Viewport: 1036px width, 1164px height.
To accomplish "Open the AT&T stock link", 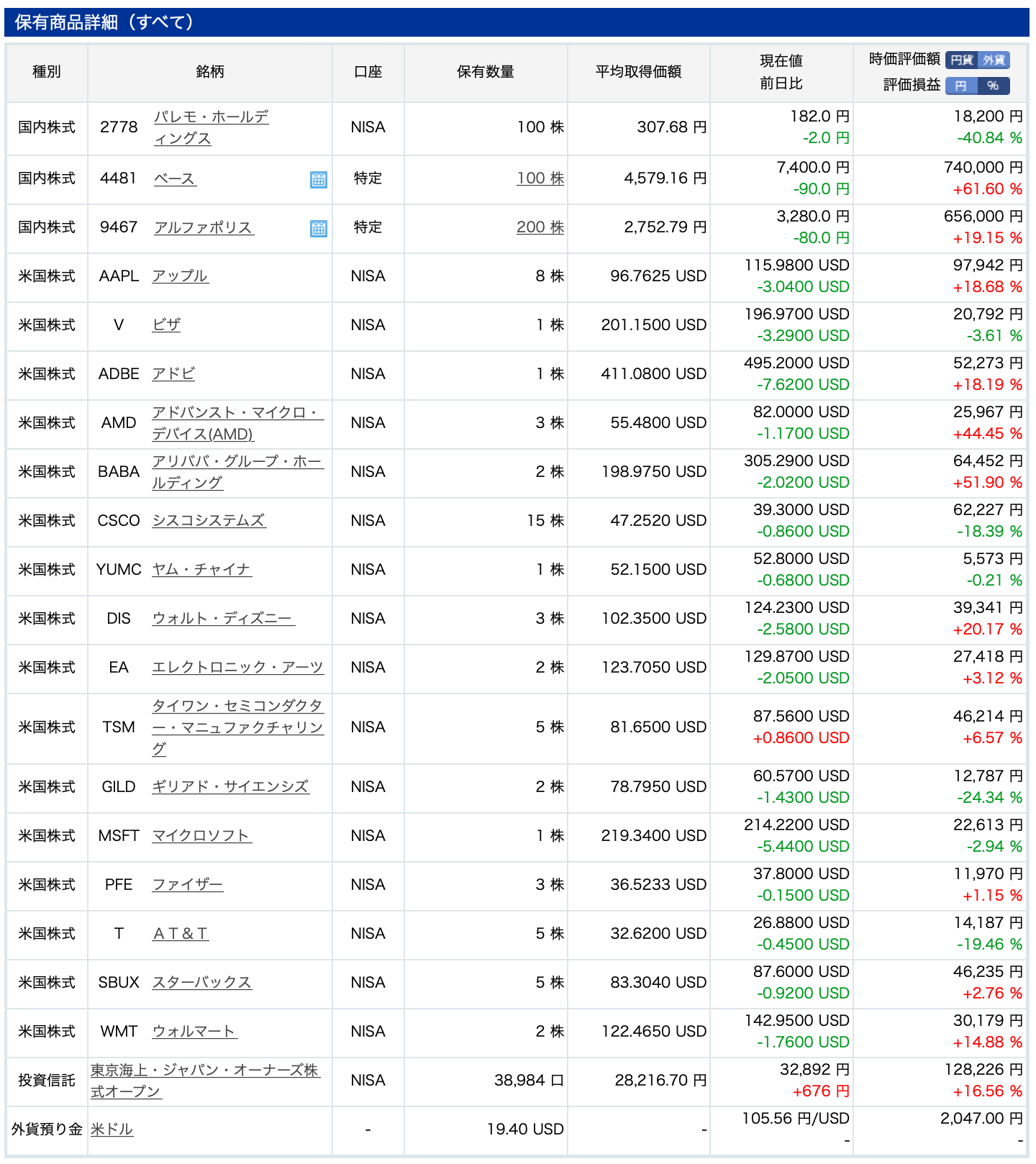I will coord(181,934).
